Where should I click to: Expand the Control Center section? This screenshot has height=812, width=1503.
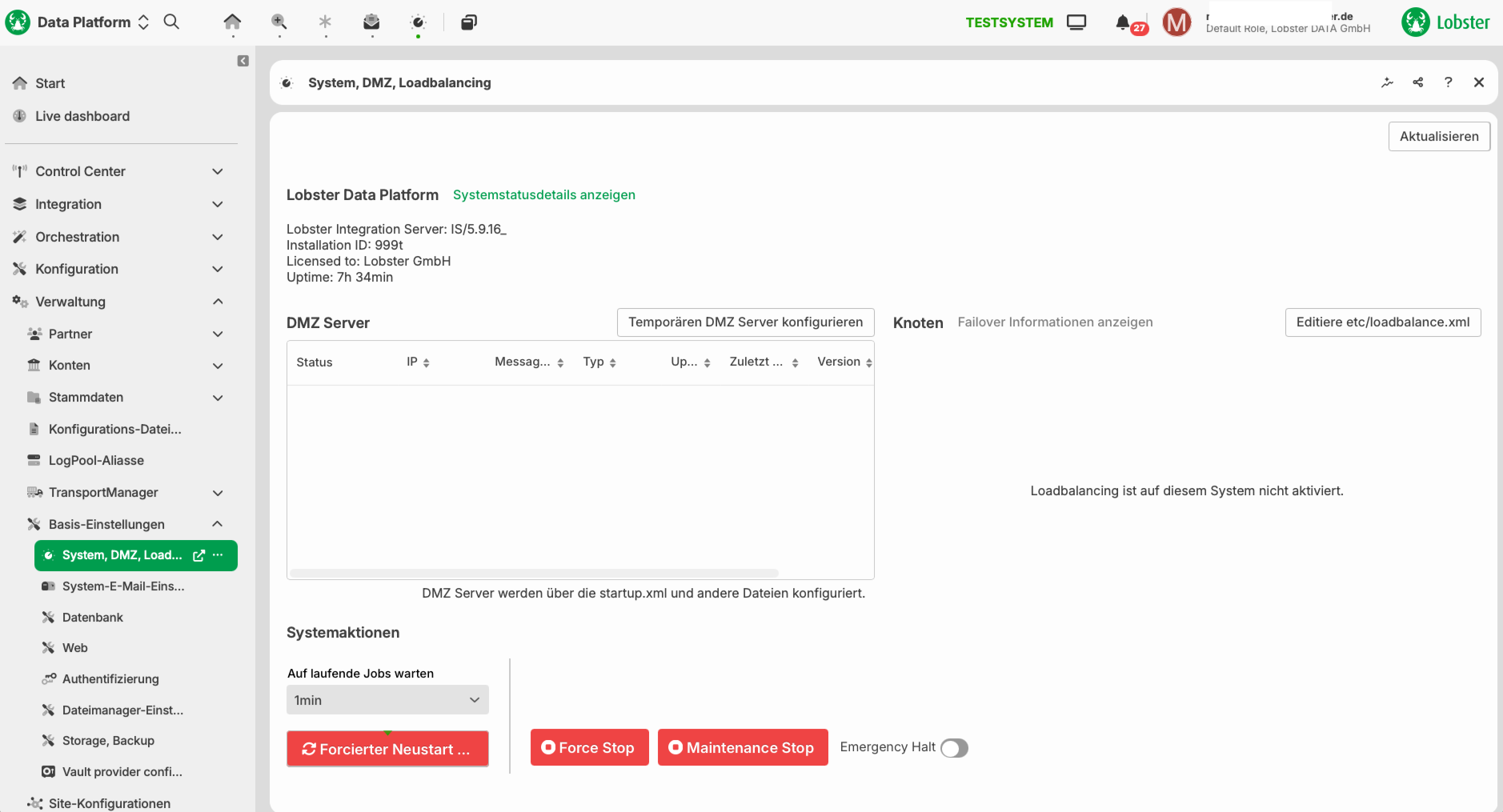click(217, 171)
